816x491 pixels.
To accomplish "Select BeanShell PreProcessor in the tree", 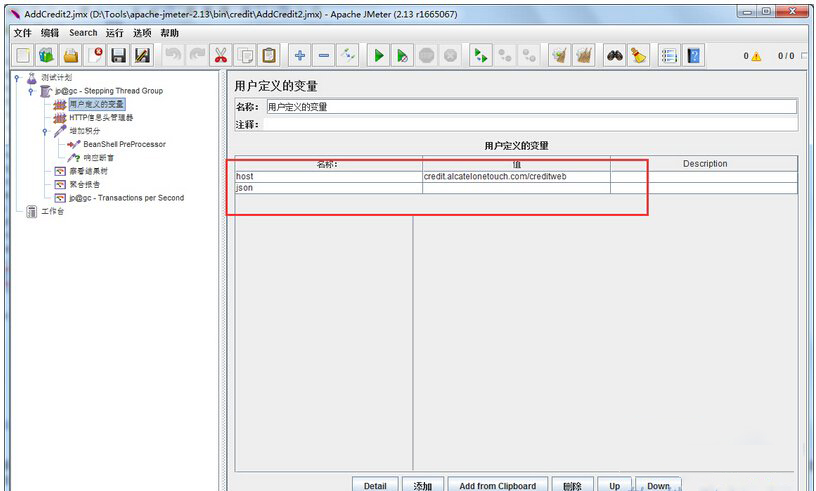I will (124, 144).
